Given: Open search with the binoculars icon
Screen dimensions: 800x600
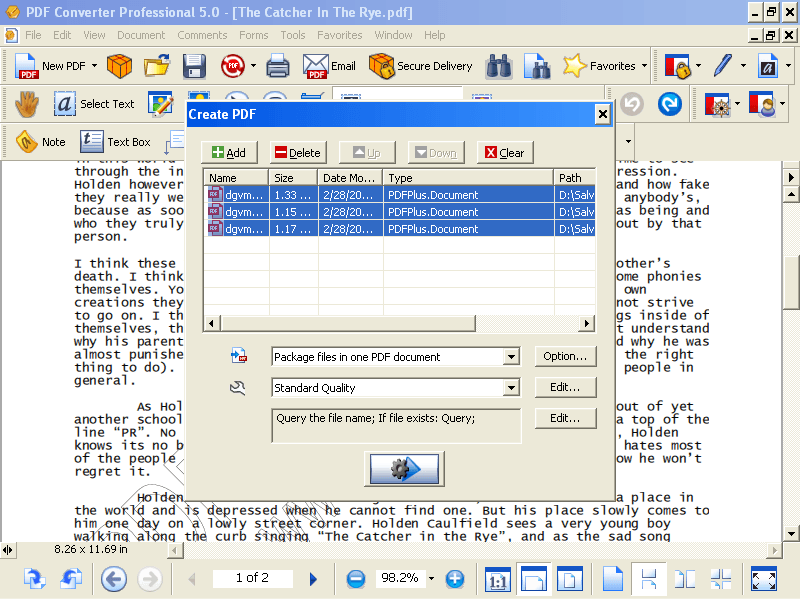Looking at the screenshot, I should click(499, 66).
